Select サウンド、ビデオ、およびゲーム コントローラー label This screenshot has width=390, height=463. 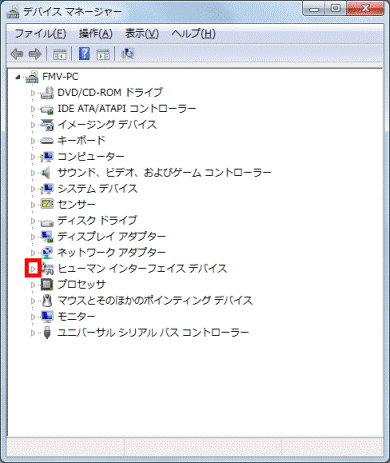[164, 172]
